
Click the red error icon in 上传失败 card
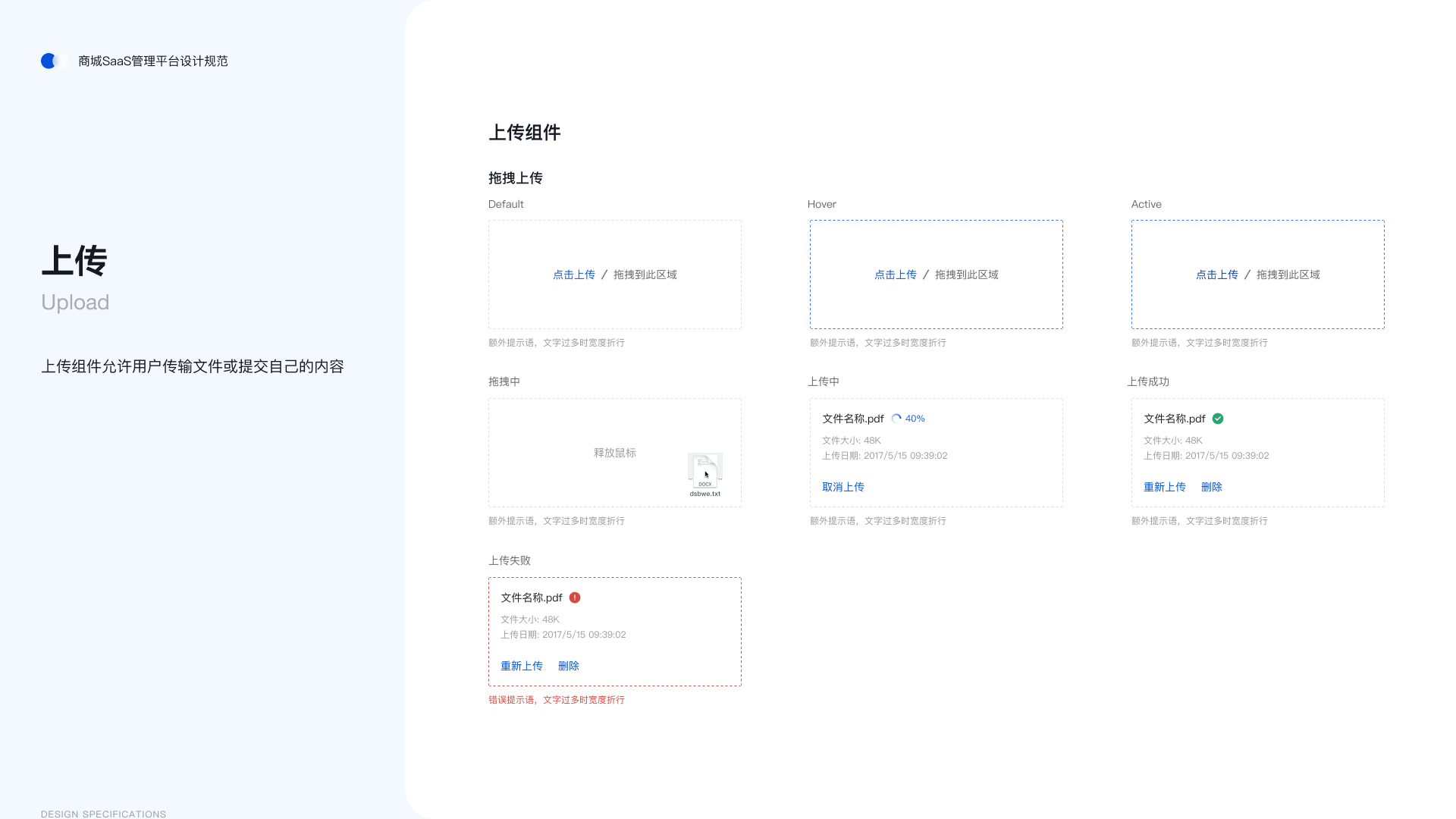click(x=575, y=598)
